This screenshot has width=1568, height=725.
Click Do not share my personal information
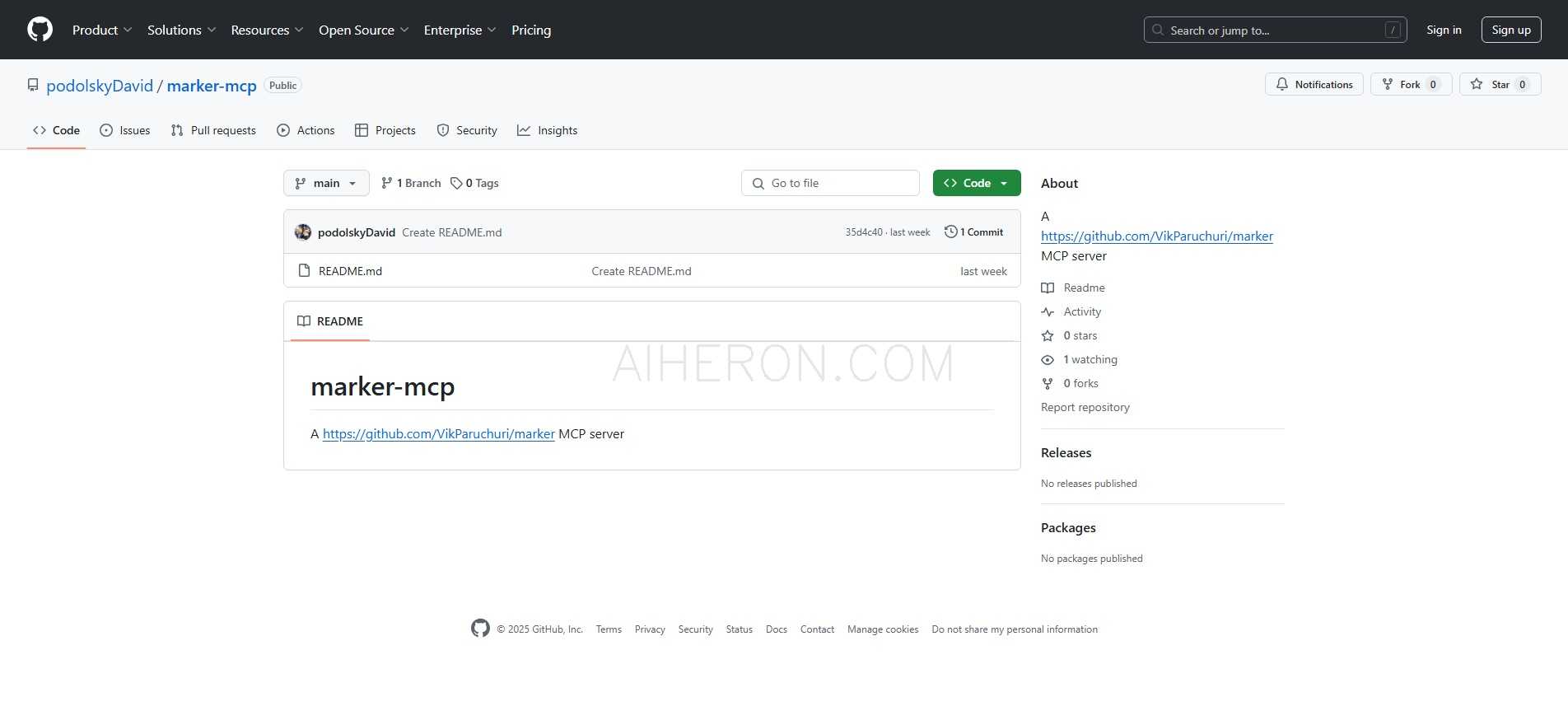pyautogui.click(x=1015, y=629)
